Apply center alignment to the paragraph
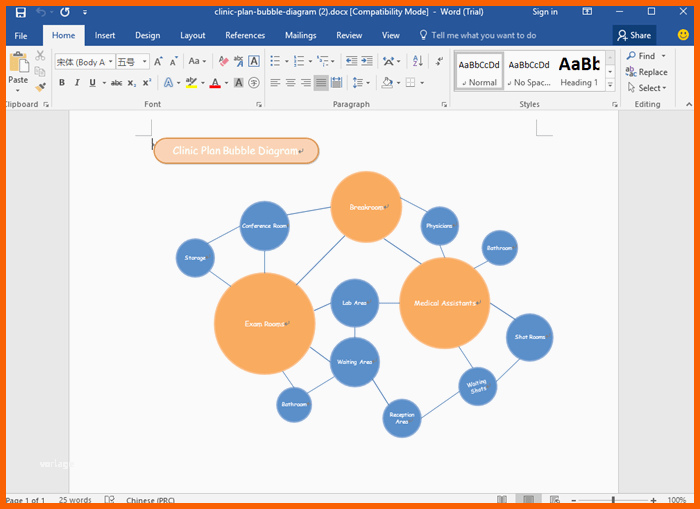Viewport: 700px width, 509px height. [x=291, y=83]
